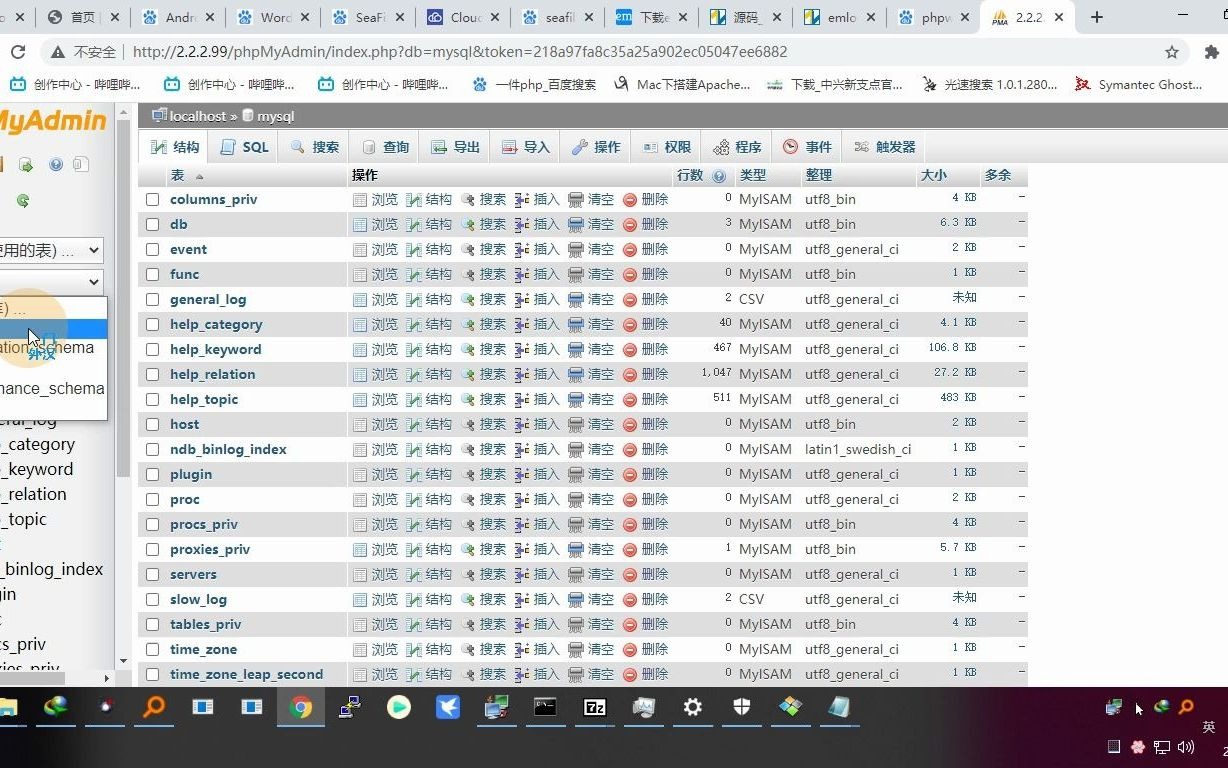
Task: Sort by the 类型 column header
Action: point(752,175)
